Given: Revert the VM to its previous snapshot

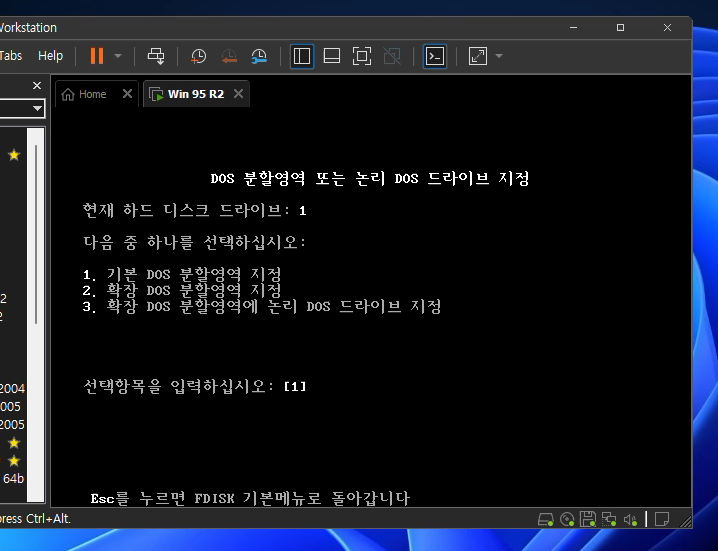Looking at the screenshot, I should (229, 56).
